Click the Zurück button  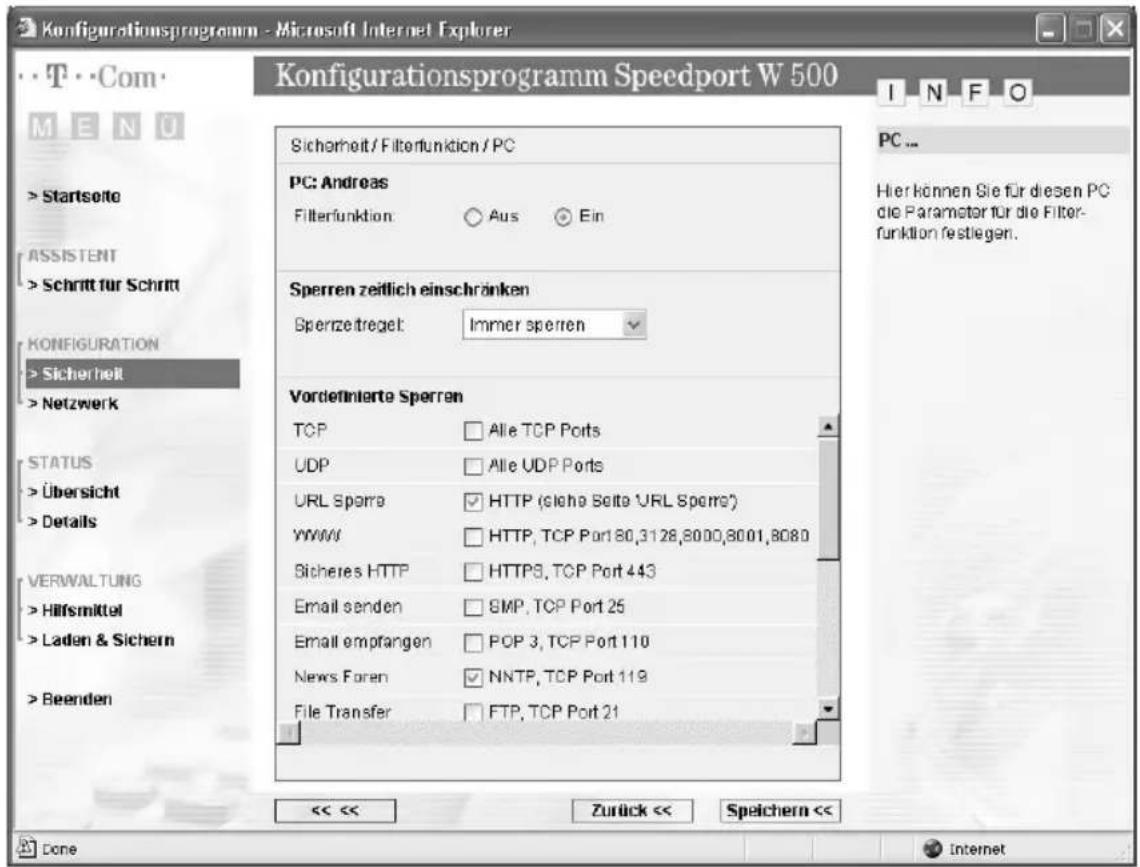click(x=632, y=811)
